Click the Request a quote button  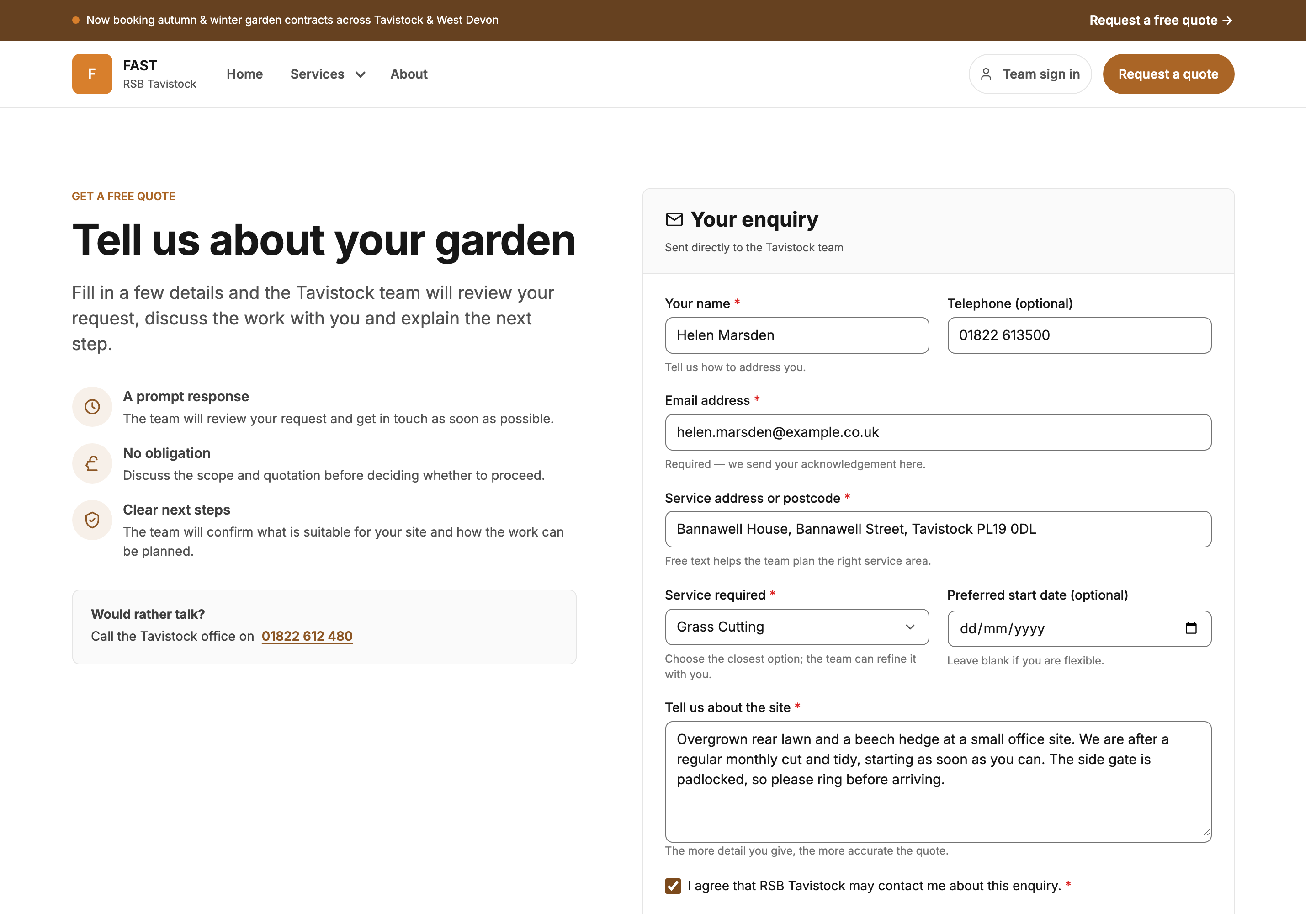coord(1168,74)
